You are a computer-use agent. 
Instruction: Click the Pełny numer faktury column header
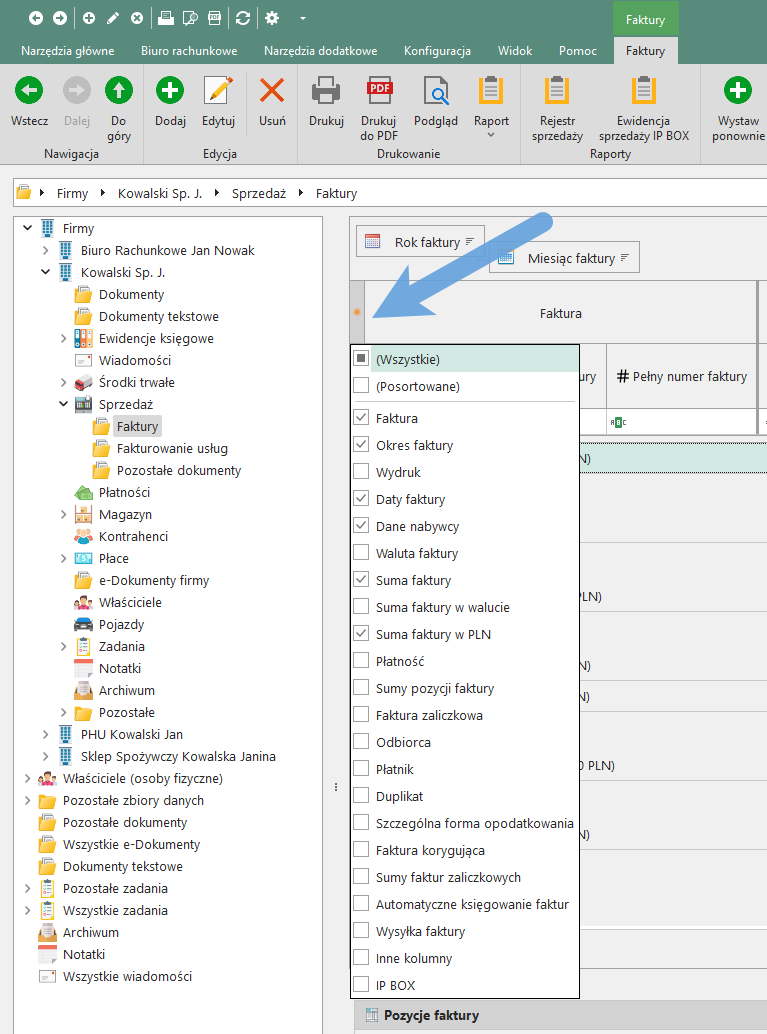[681, 376]
